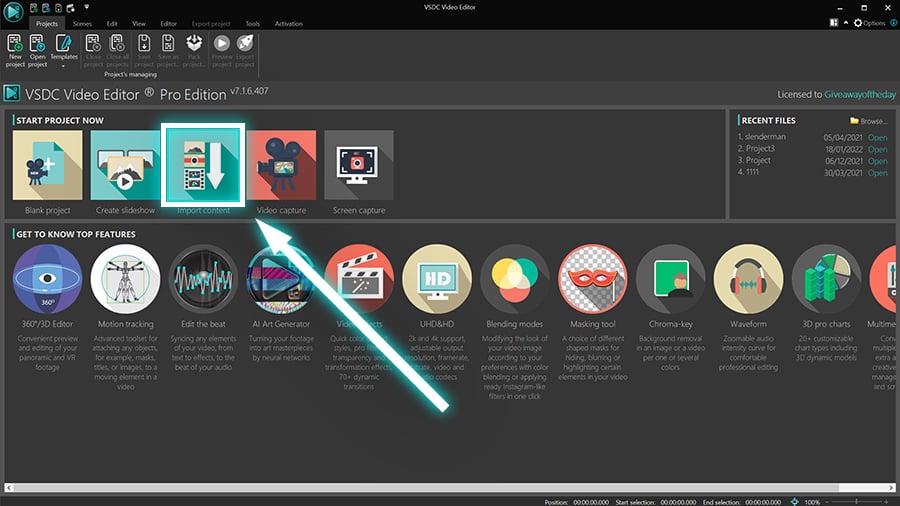900x506 pixels.
Task: Open the Templates dropdown in ribbon
Action: pyautogui.click(x=64, y=52)
